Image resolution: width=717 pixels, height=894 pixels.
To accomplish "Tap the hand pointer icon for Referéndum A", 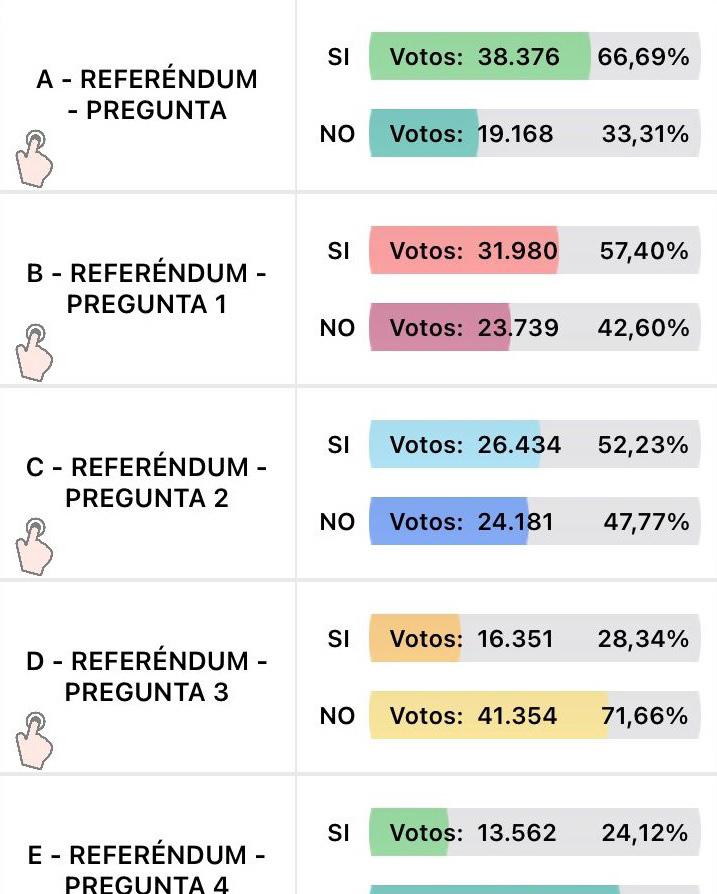I will (x=34, y=158).
